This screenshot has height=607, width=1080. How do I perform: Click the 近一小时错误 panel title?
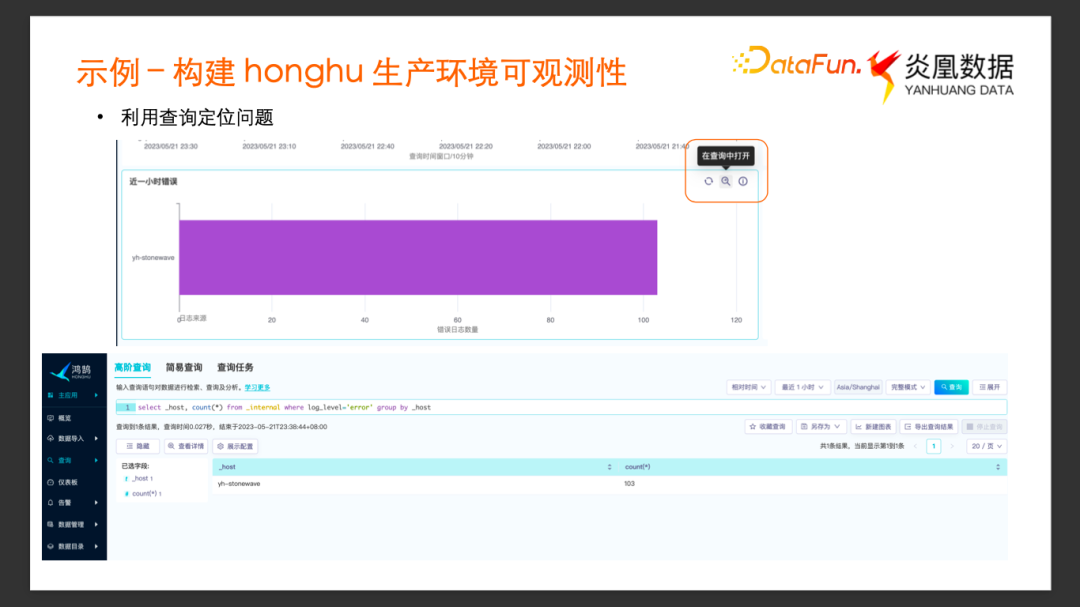(x=154, y=182)
